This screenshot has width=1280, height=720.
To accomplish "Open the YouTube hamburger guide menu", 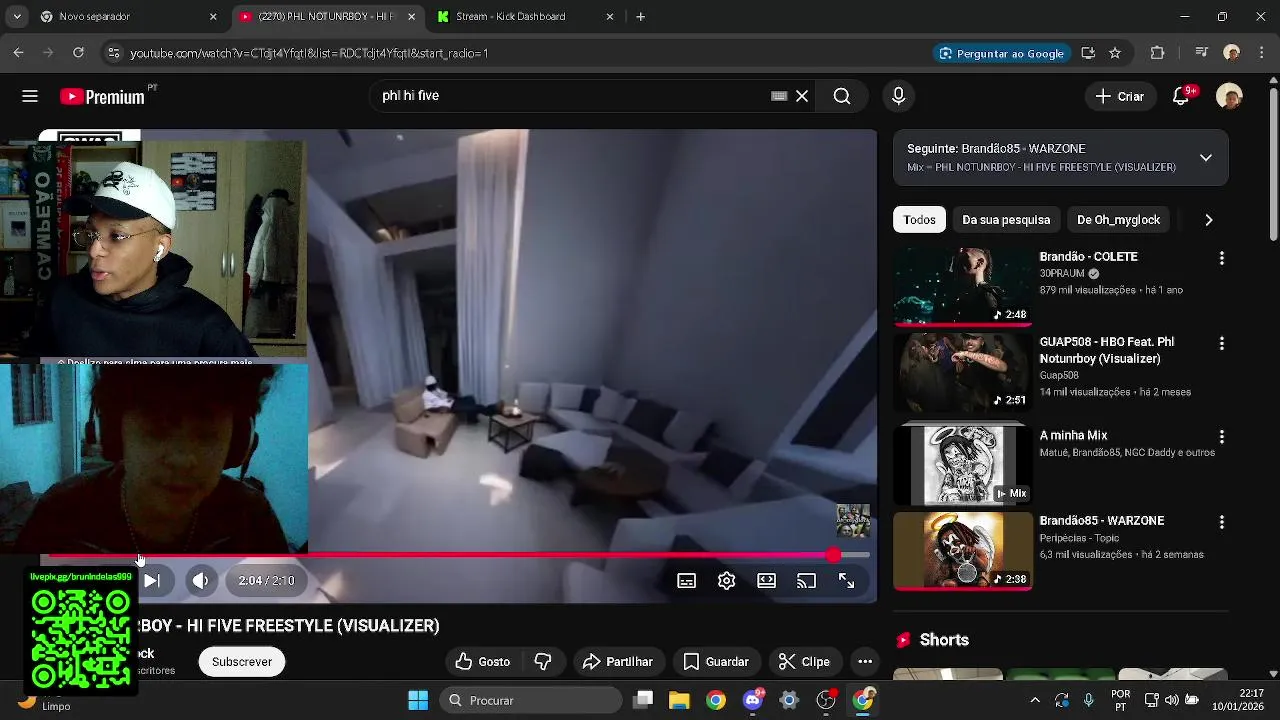I will (x=30, y=96).
